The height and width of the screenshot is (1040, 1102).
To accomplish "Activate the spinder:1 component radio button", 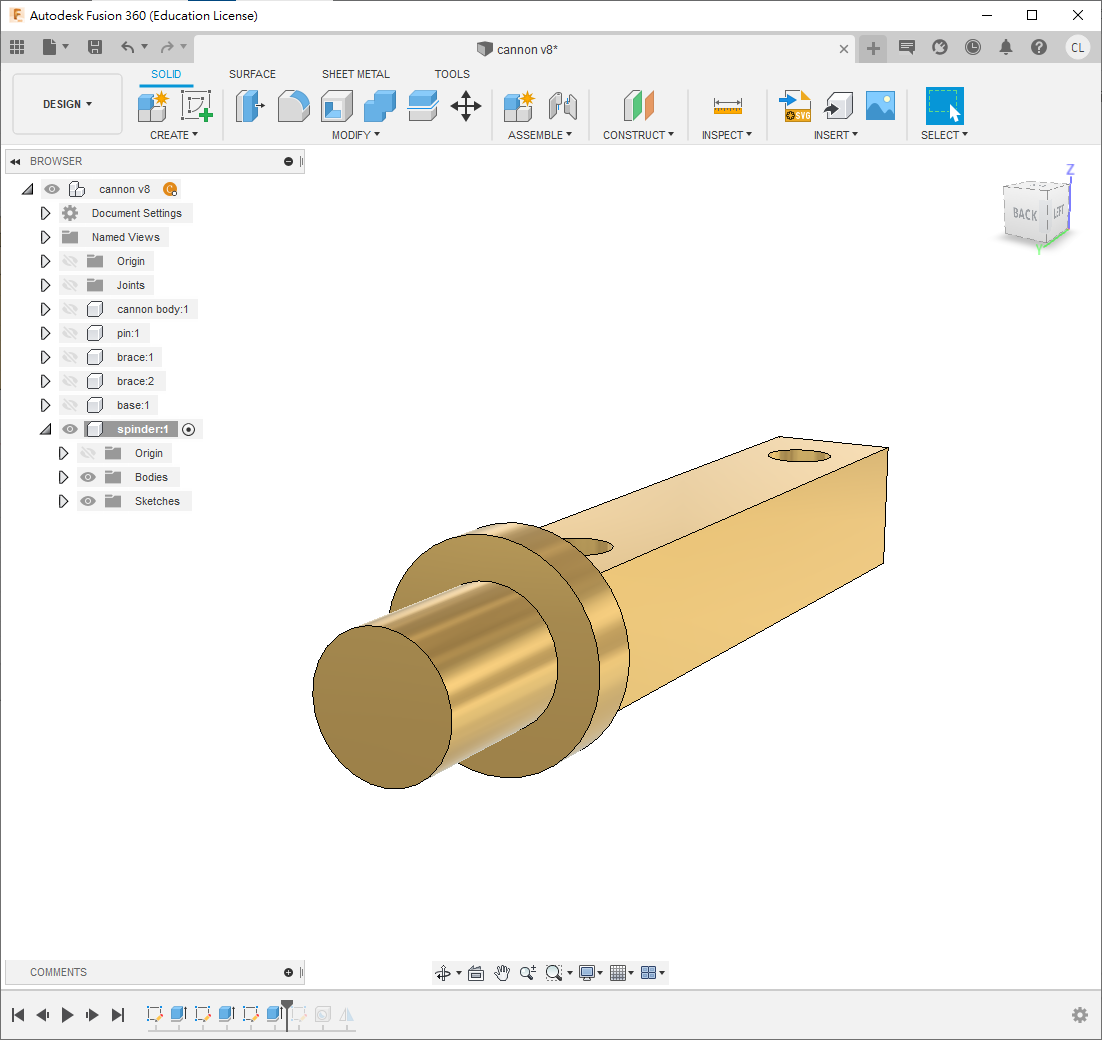I will (189, 429).
